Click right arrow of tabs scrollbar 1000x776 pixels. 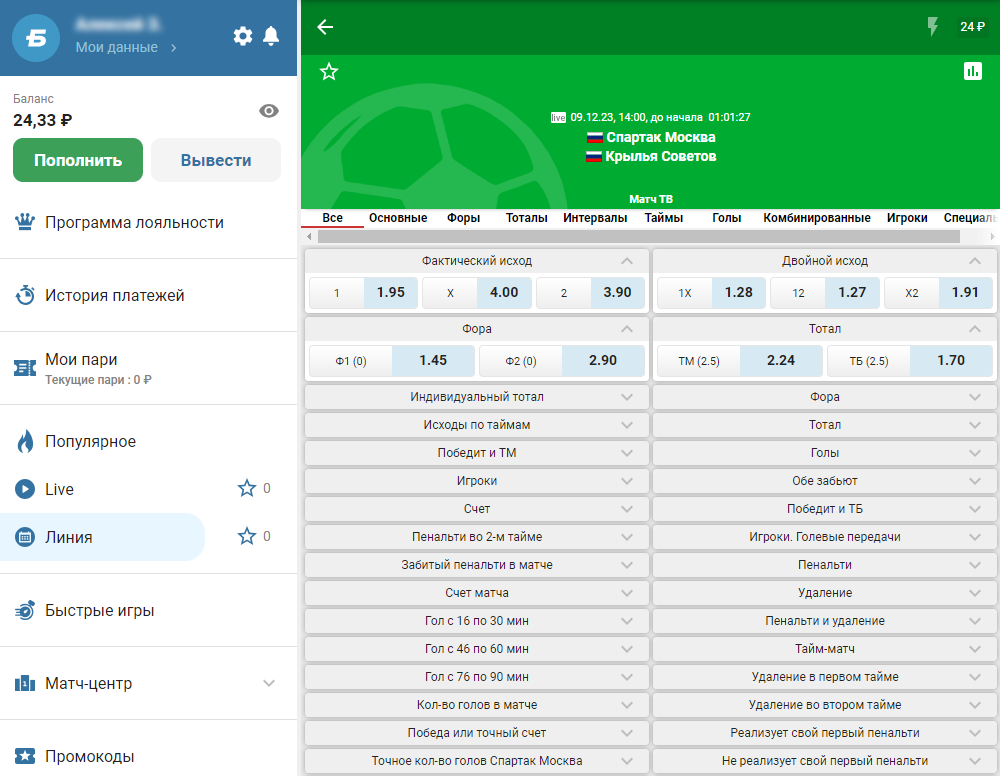(x=992, y=237)
